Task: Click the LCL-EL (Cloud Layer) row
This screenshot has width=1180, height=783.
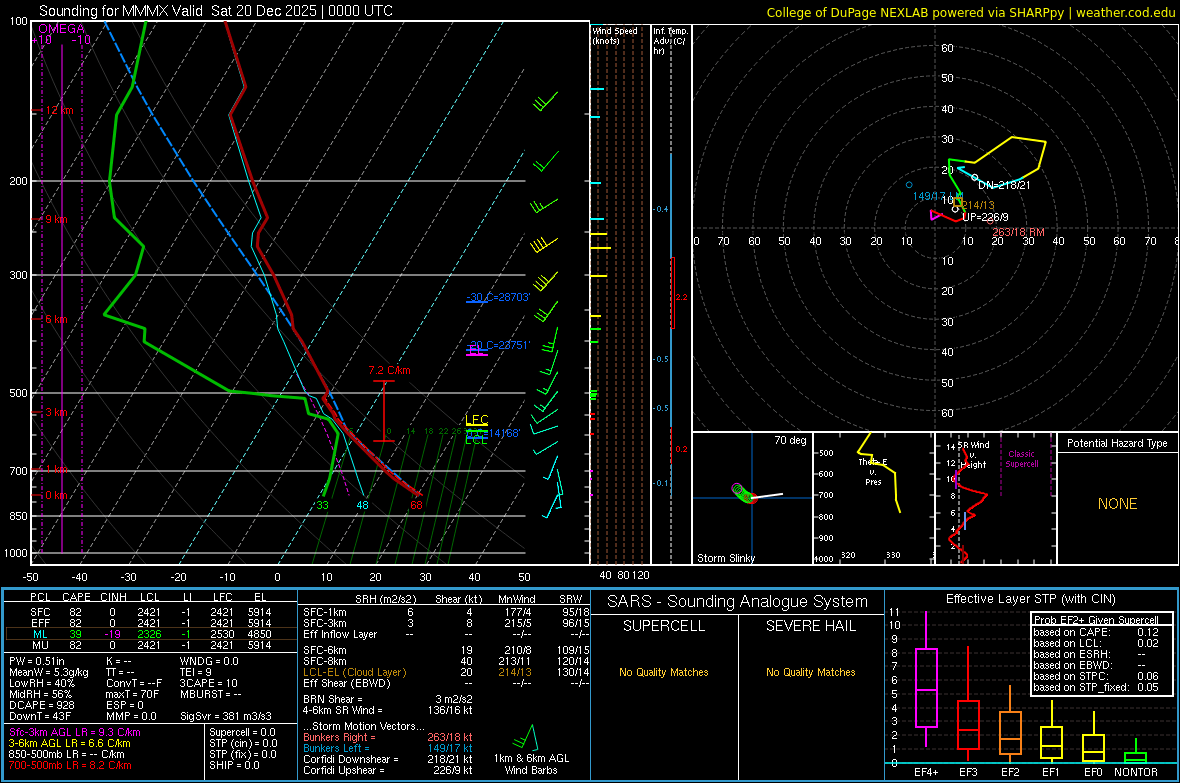Action: [446, 672]
